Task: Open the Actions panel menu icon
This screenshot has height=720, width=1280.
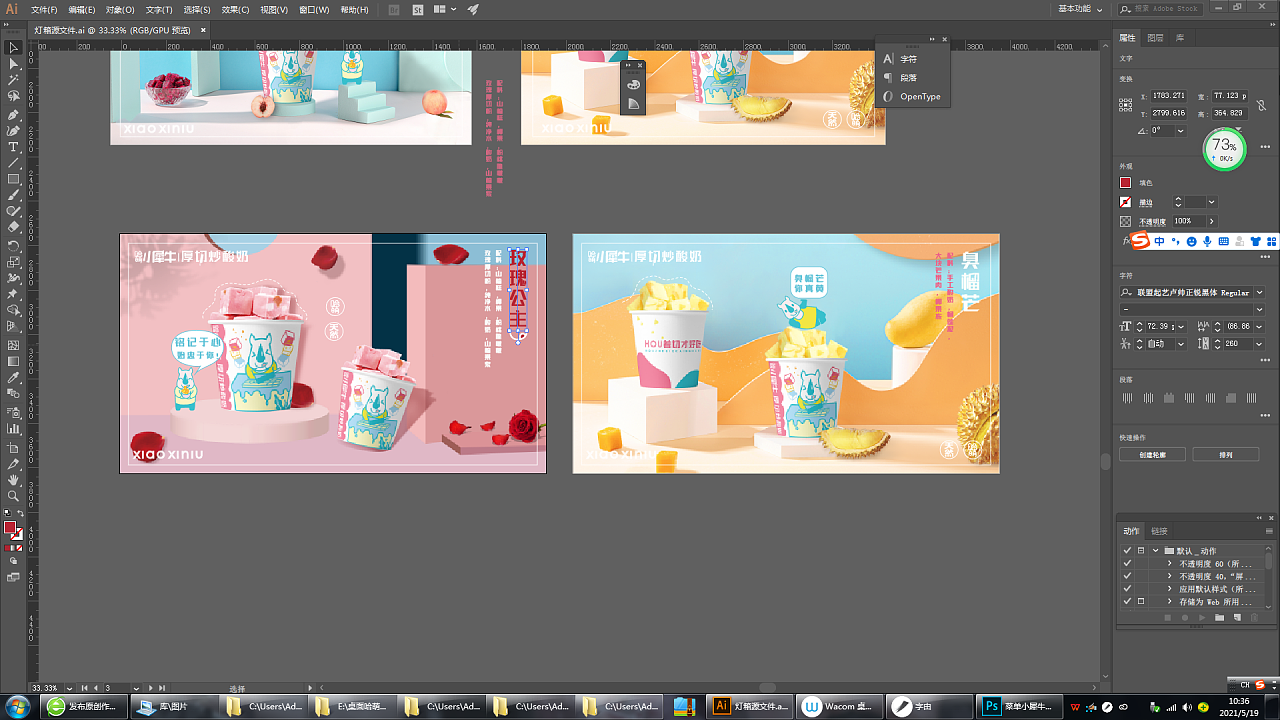Action: click(1269, 531)
